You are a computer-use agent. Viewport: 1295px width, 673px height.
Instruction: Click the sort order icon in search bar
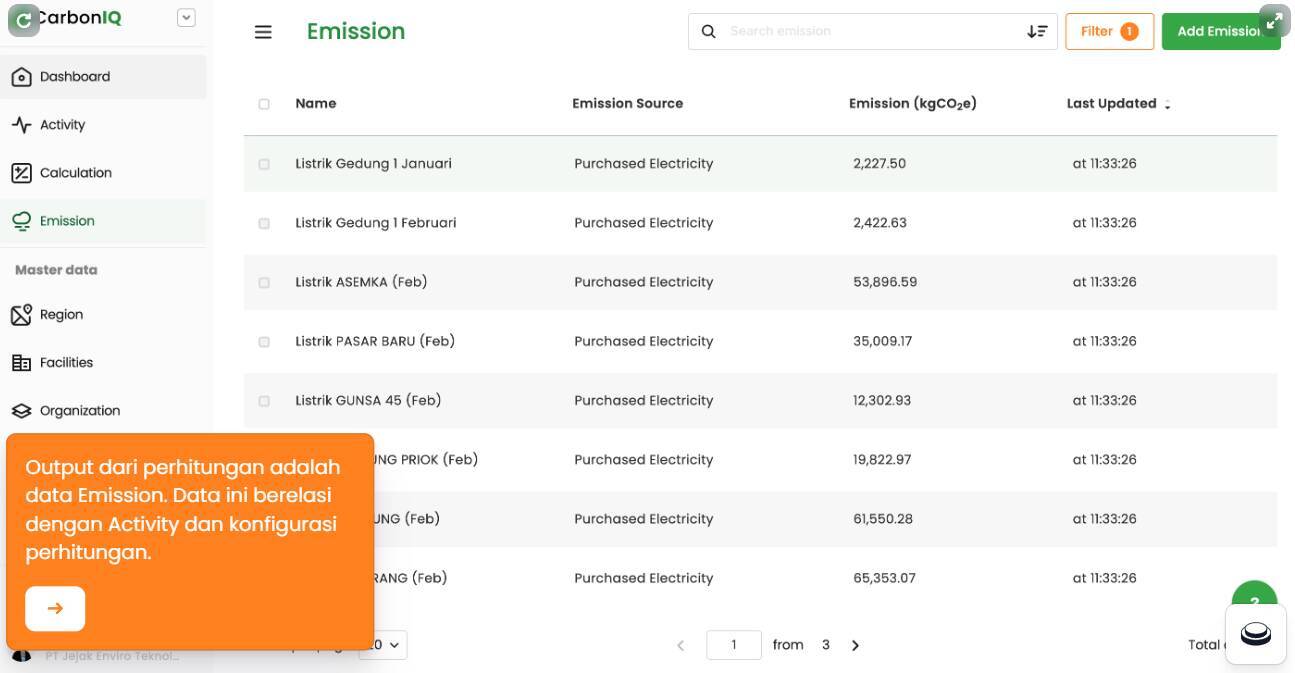(x=1036, y=32)
